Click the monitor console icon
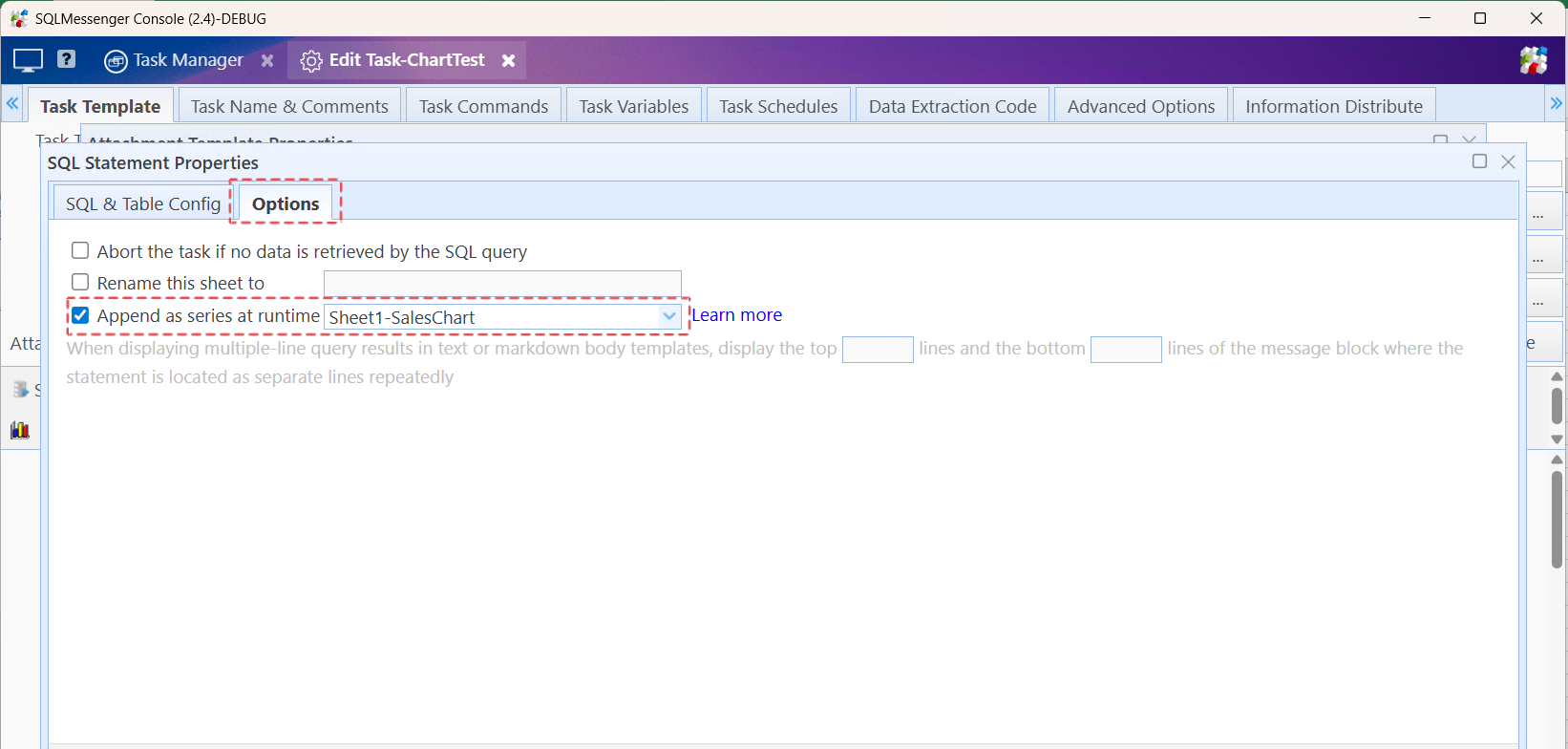The height and width of the screenshot is (749, 1568). pyautogui.click(x=28, y=60)
